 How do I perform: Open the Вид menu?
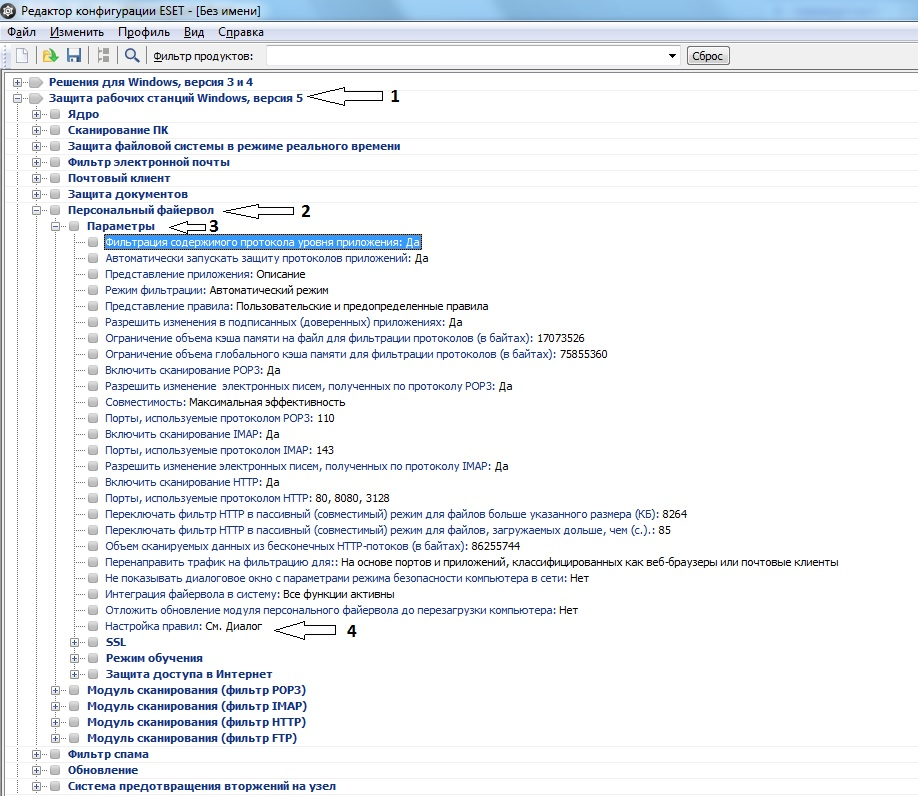coord(194,32)
